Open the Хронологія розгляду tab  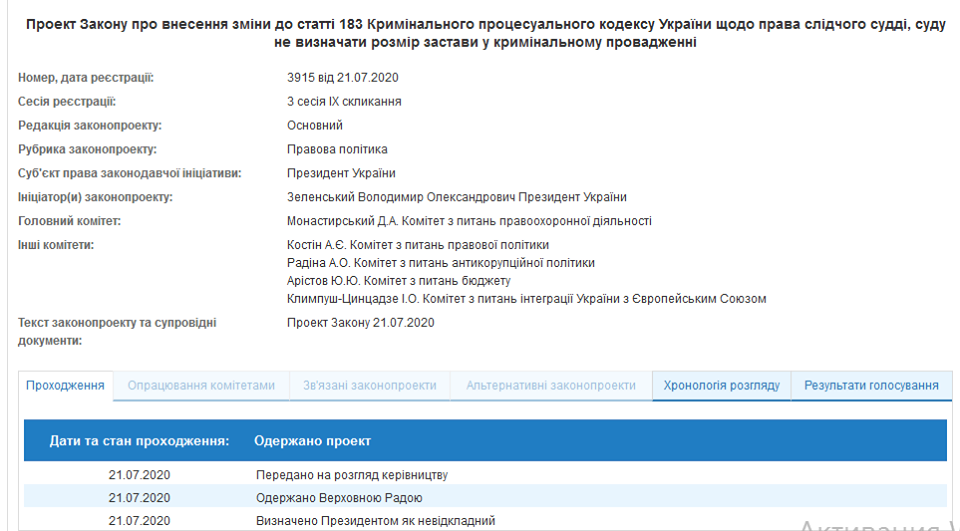point(721,385)
